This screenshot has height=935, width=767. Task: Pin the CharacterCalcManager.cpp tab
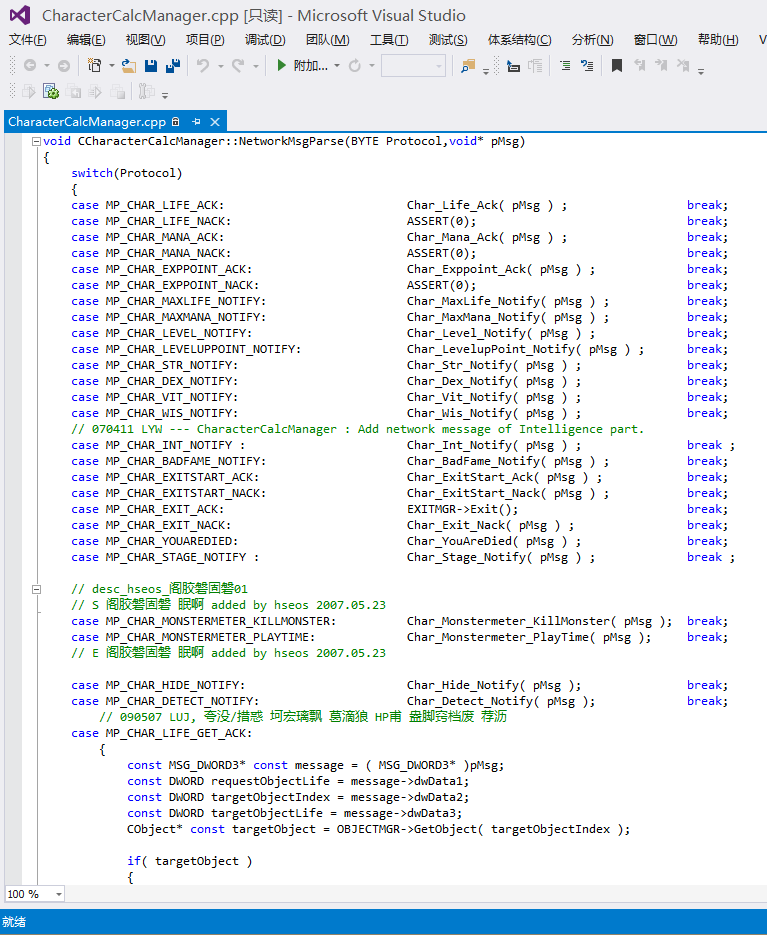(196, 122)
